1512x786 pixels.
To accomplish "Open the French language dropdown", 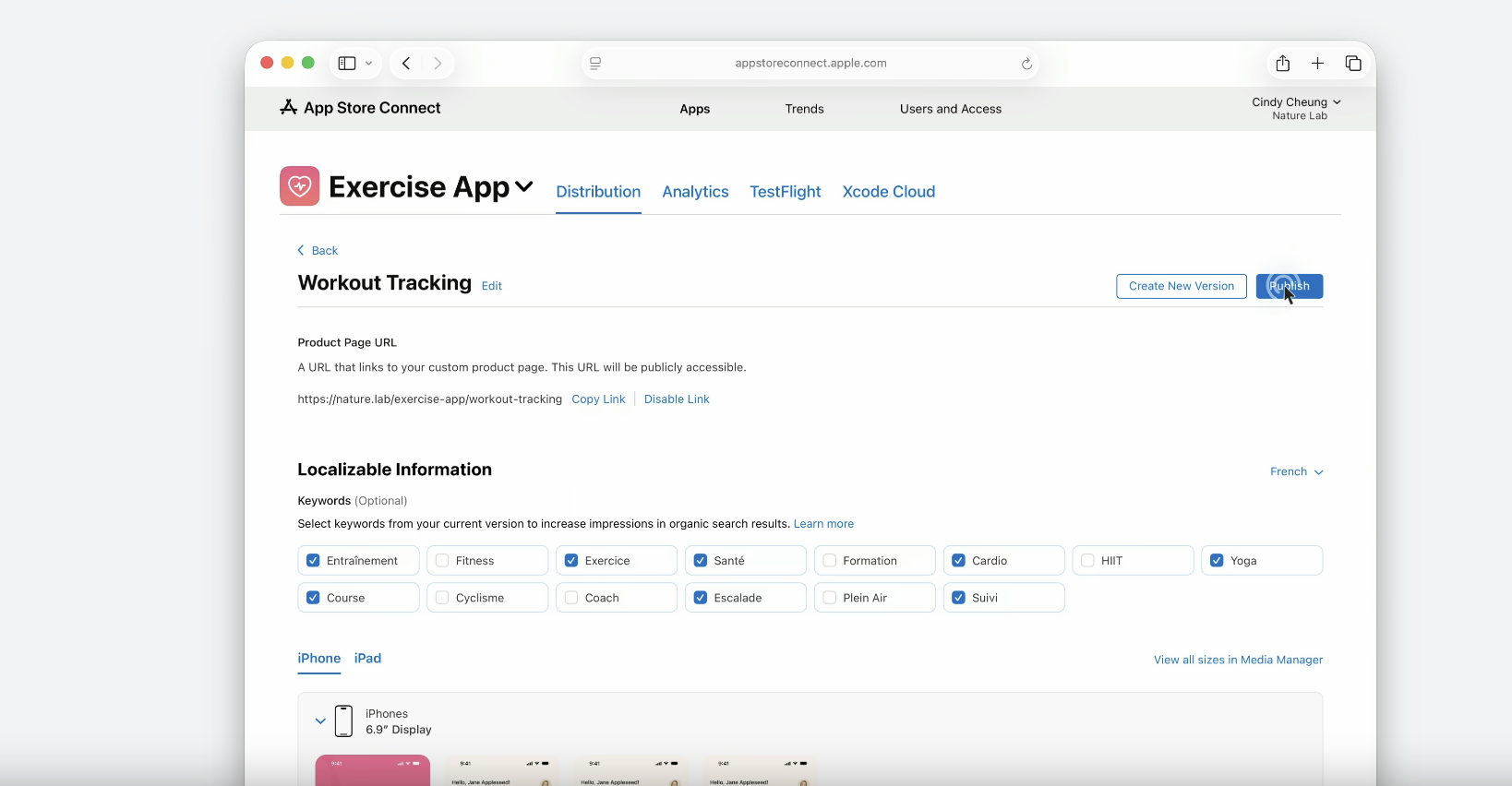I will pos(1297,472).
